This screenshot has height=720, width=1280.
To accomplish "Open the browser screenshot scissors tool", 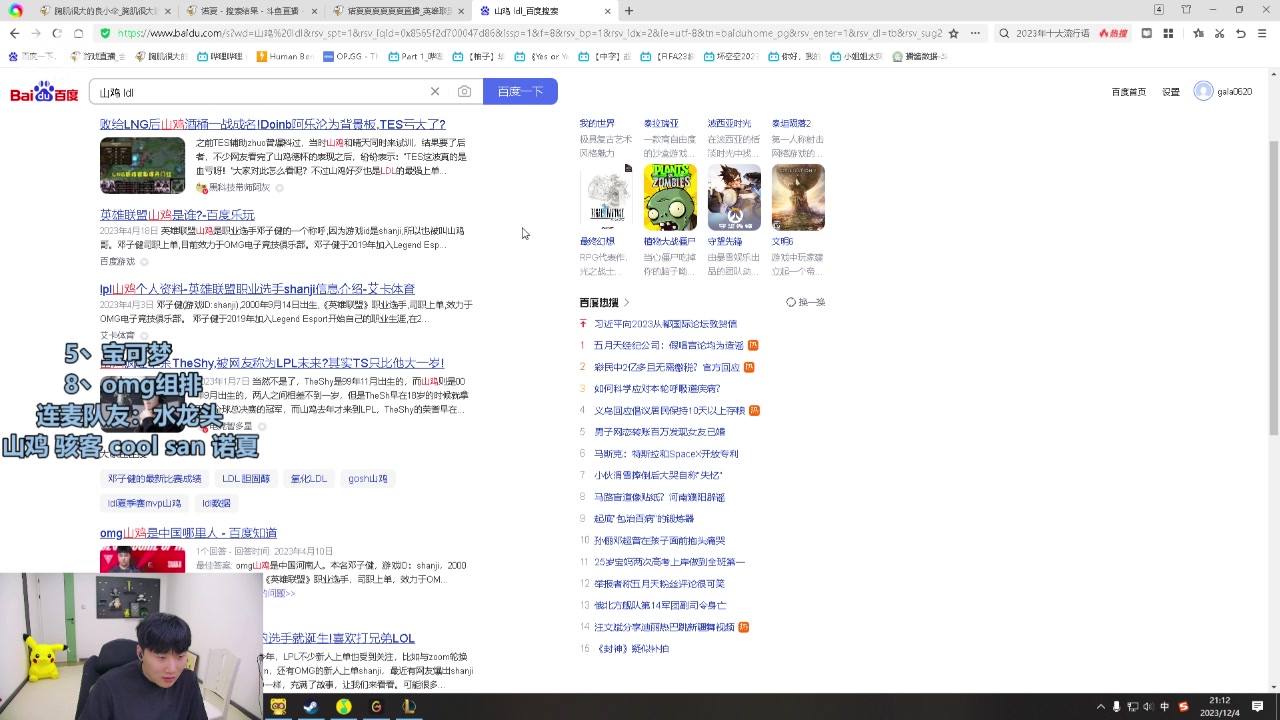I will (x=1219, y=33).
